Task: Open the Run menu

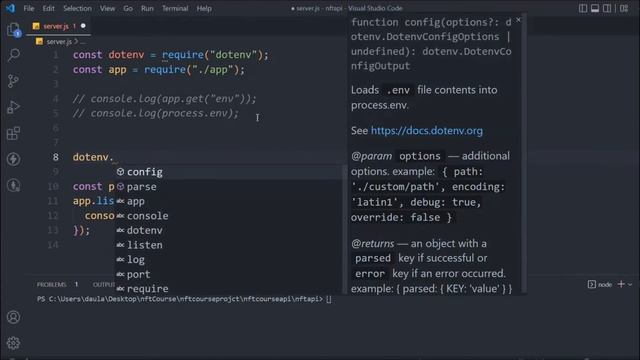Action: [x=147, y=8]
